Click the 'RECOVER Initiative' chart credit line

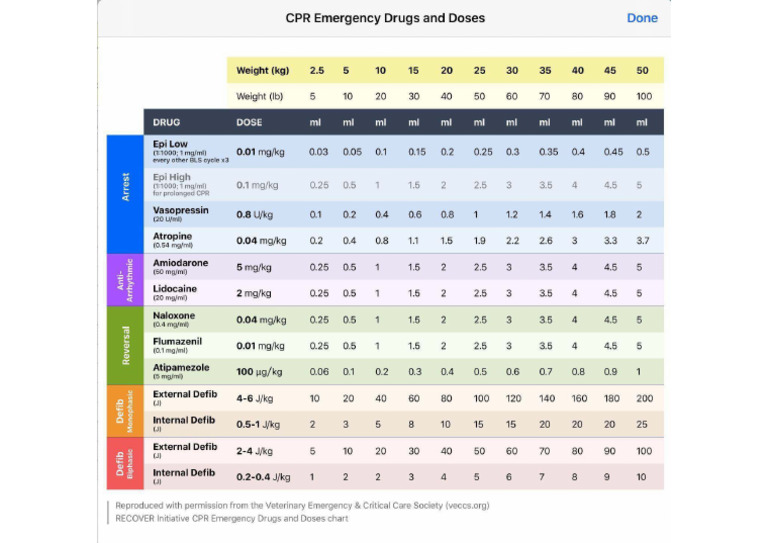[x=232, y=519]
